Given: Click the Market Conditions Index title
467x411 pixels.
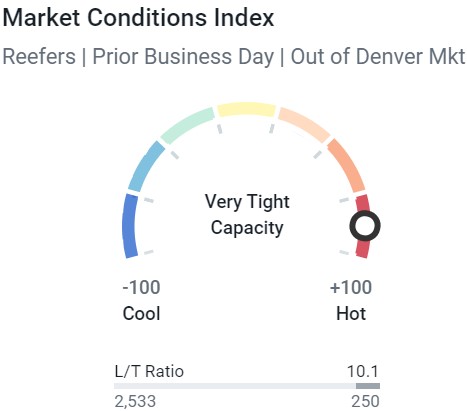Looking at the screenshot, I should click(138, 18).
